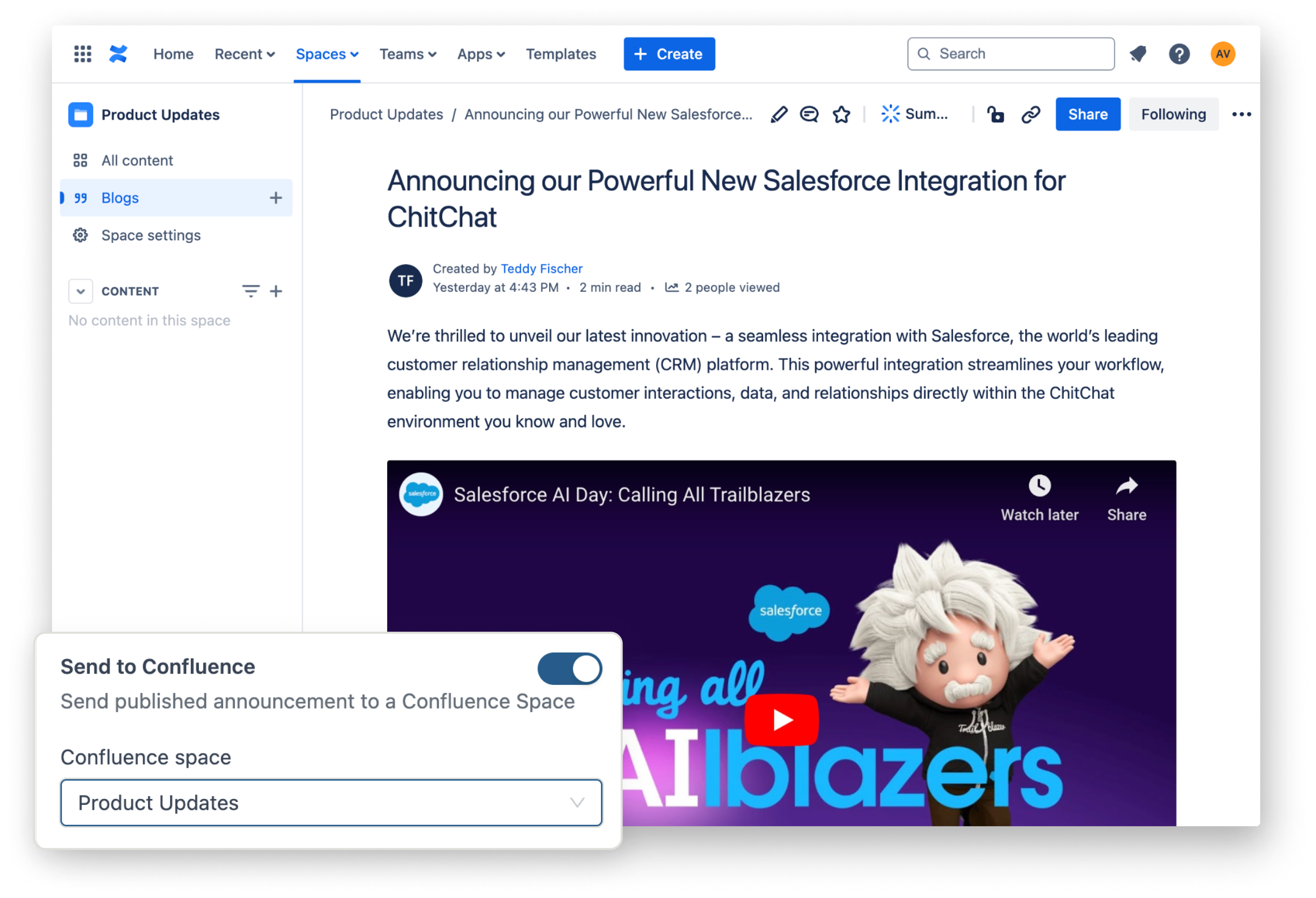The image size is (1316, 898).
Task: Open the help question mark icon
Action: pyautogui.click(x=1179, y=54)
